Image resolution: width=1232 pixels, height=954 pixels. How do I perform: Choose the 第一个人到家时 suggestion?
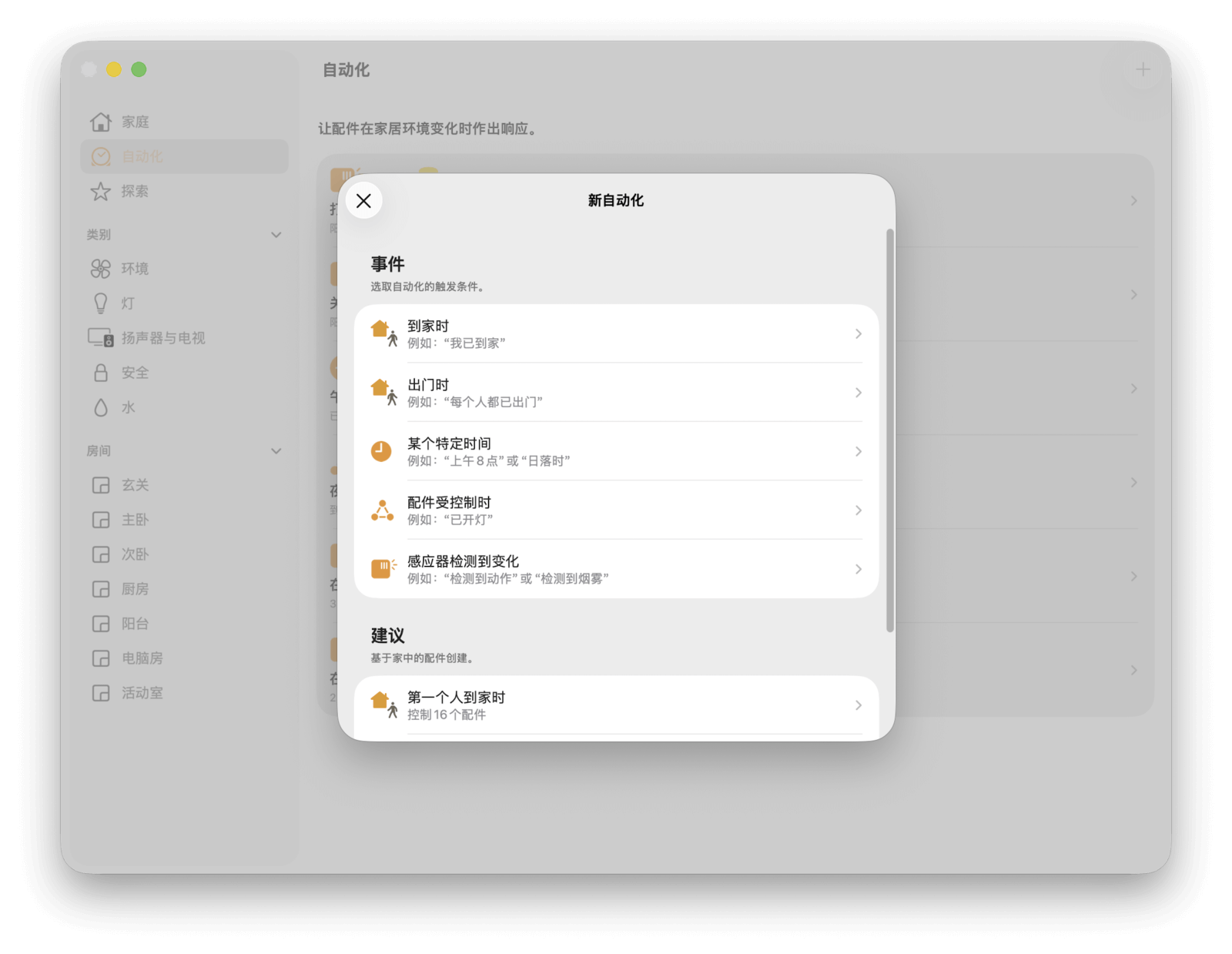tap(616, 705)
